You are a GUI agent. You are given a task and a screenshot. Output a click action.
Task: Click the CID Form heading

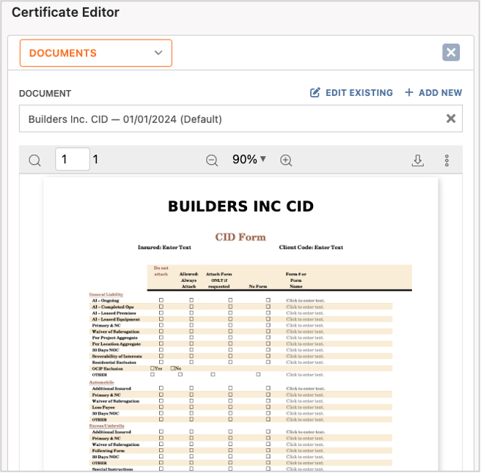(x=241, y=237)
